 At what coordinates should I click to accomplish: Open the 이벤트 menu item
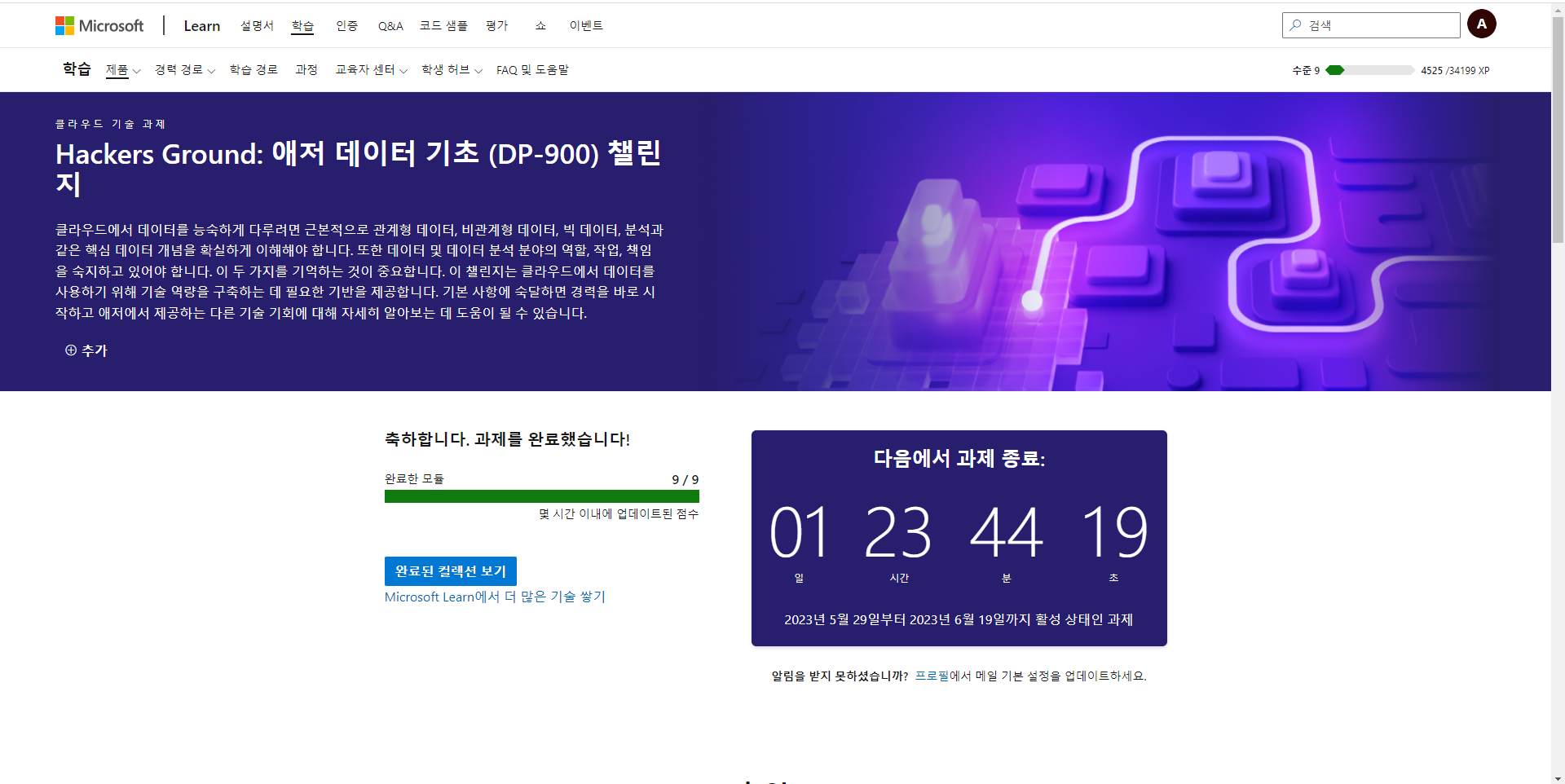pyautogui.click(x=587, y=25)
